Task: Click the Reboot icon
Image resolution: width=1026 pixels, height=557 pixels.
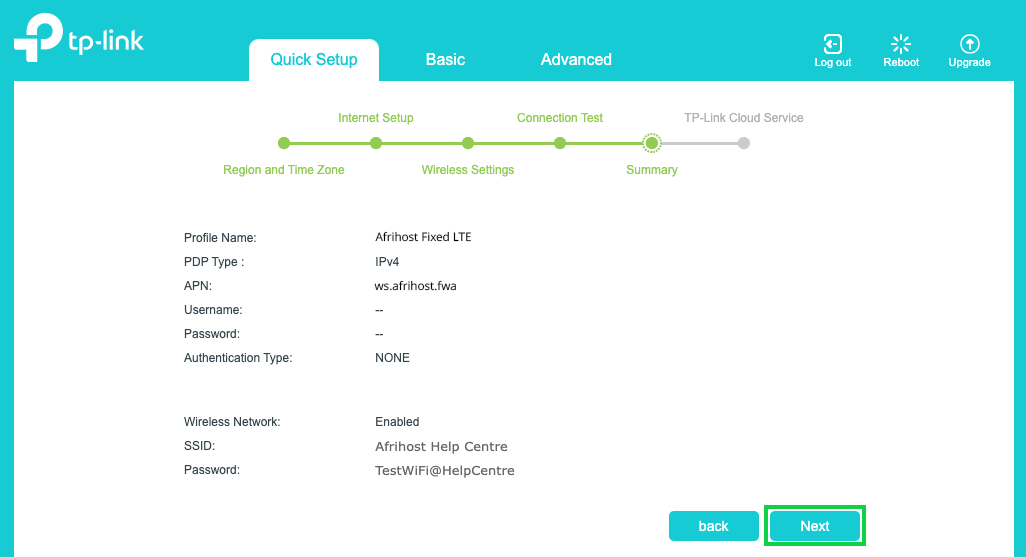Action: [x=901, y=44]
